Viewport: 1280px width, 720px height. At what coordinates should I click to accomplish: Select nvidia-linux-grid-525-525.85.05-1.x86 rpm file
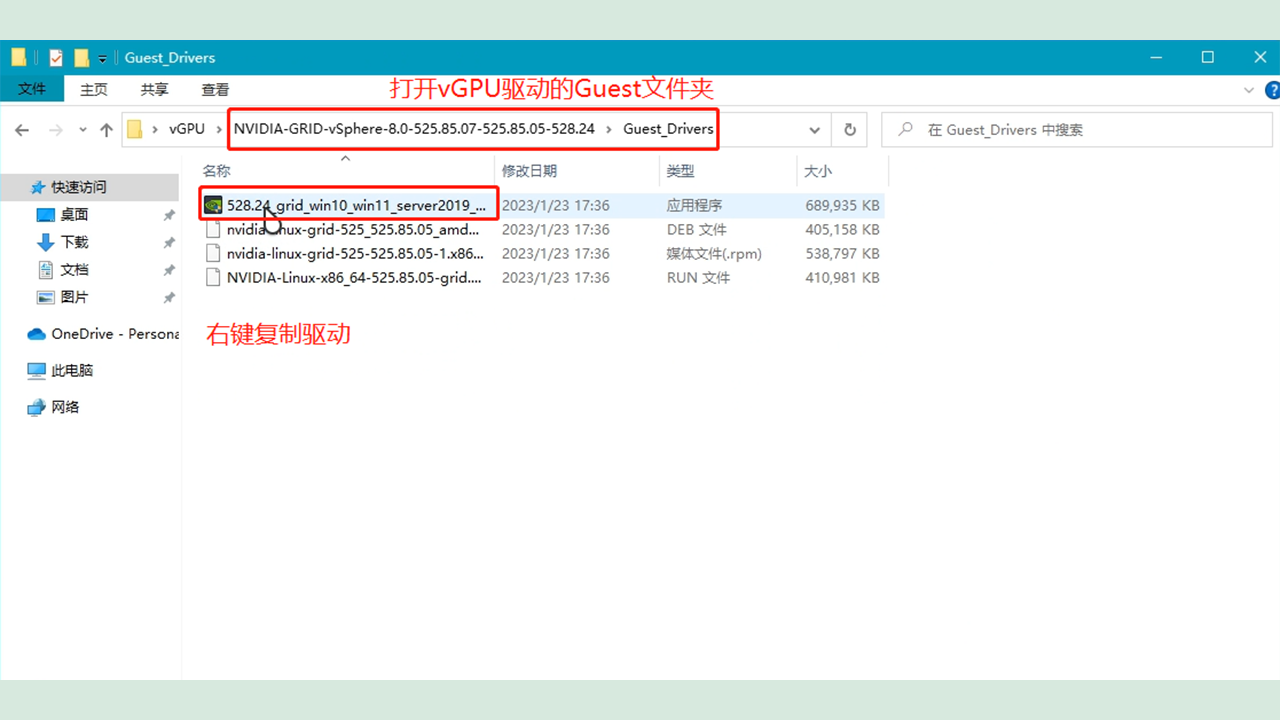355,254
